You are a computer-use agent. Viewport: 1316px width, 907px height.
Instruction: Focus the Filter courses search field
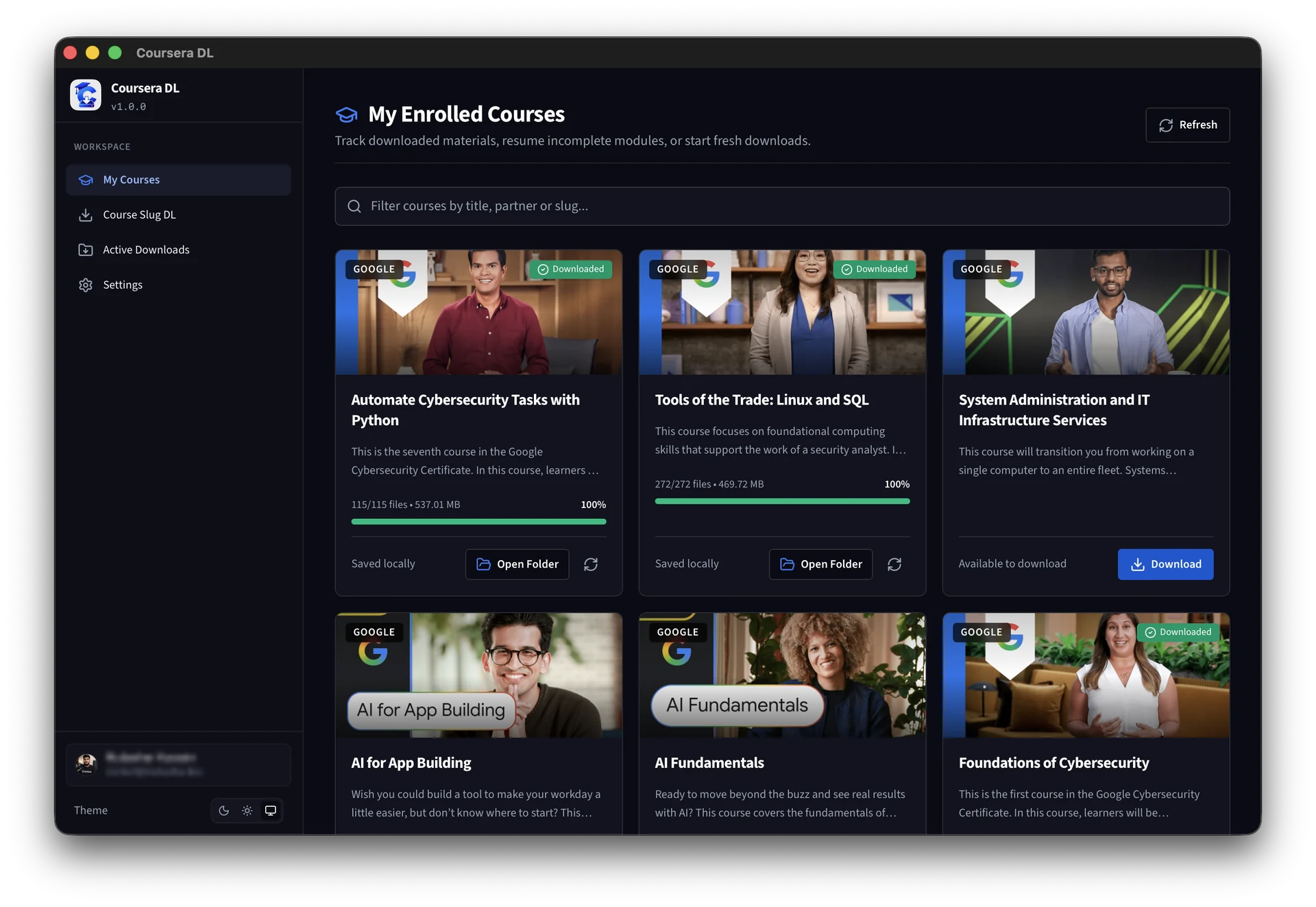tap(782, 206)
